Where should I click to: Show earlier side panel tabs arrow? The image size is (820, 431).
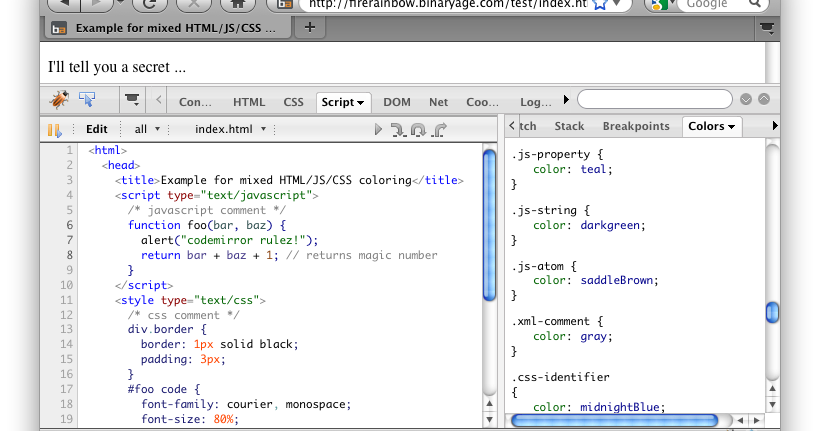point(511,126)
